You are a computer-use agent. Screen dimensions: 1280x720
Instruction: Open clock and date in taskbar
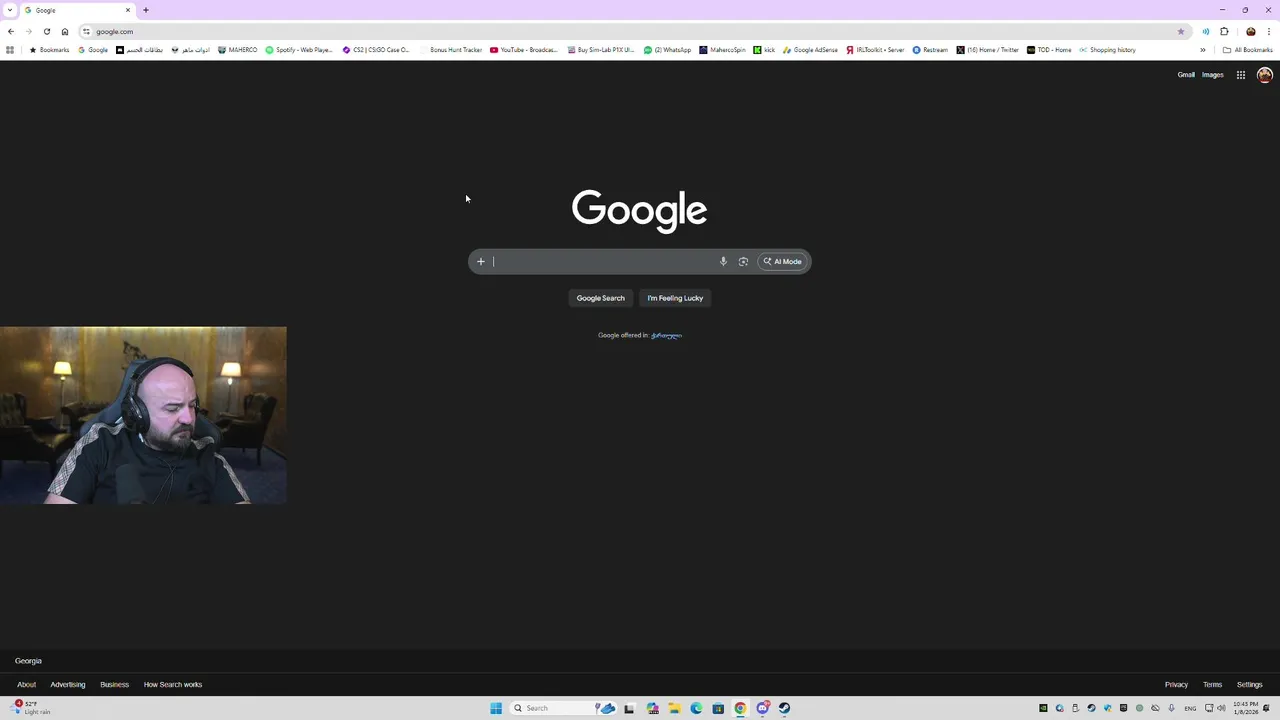pyautogui.click(x=1246, y=708)
